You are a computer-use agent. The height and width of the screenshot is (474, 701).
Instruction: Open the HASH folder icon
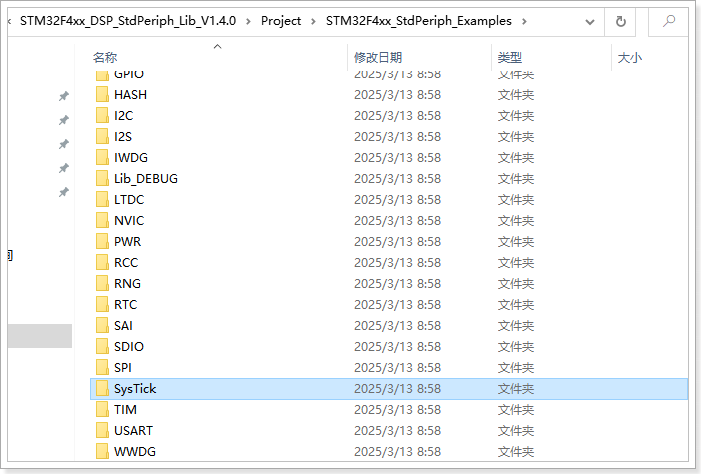(102, 94)
